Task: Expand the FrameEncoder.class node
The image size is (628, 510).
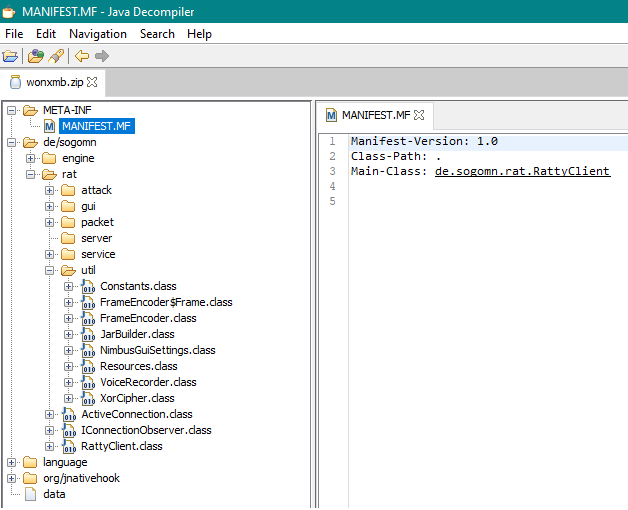Action: tap(68, 318)
